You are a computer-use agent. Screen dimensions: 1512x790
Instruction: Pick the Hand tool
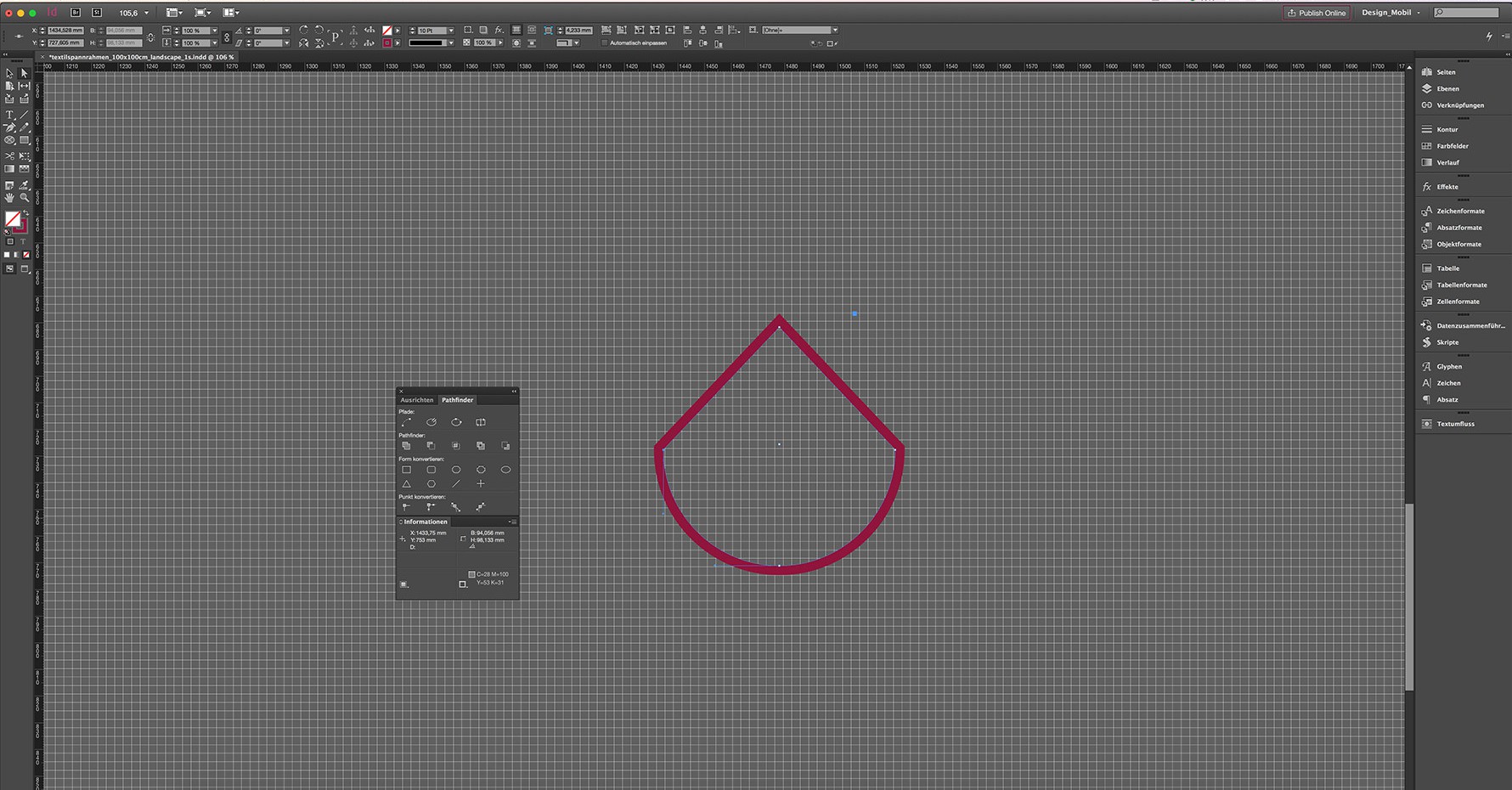point(9,197)
